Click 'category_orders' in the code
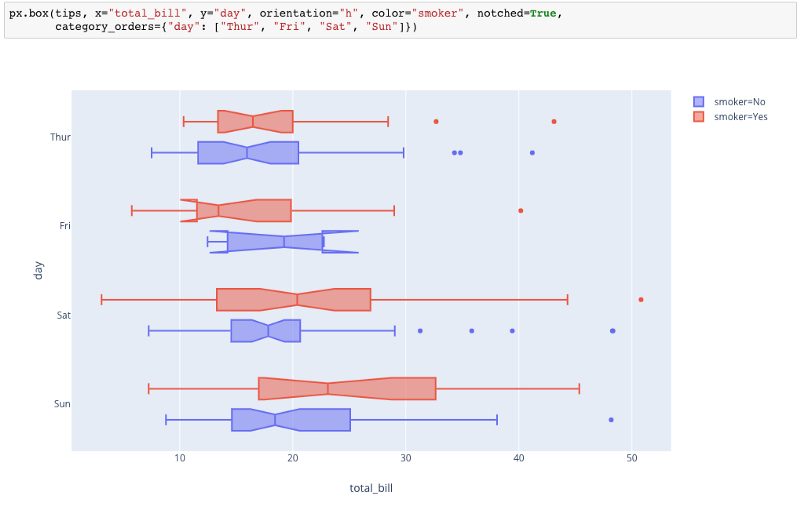The width and height of the screenshot is (800, 506). (107, 27)
